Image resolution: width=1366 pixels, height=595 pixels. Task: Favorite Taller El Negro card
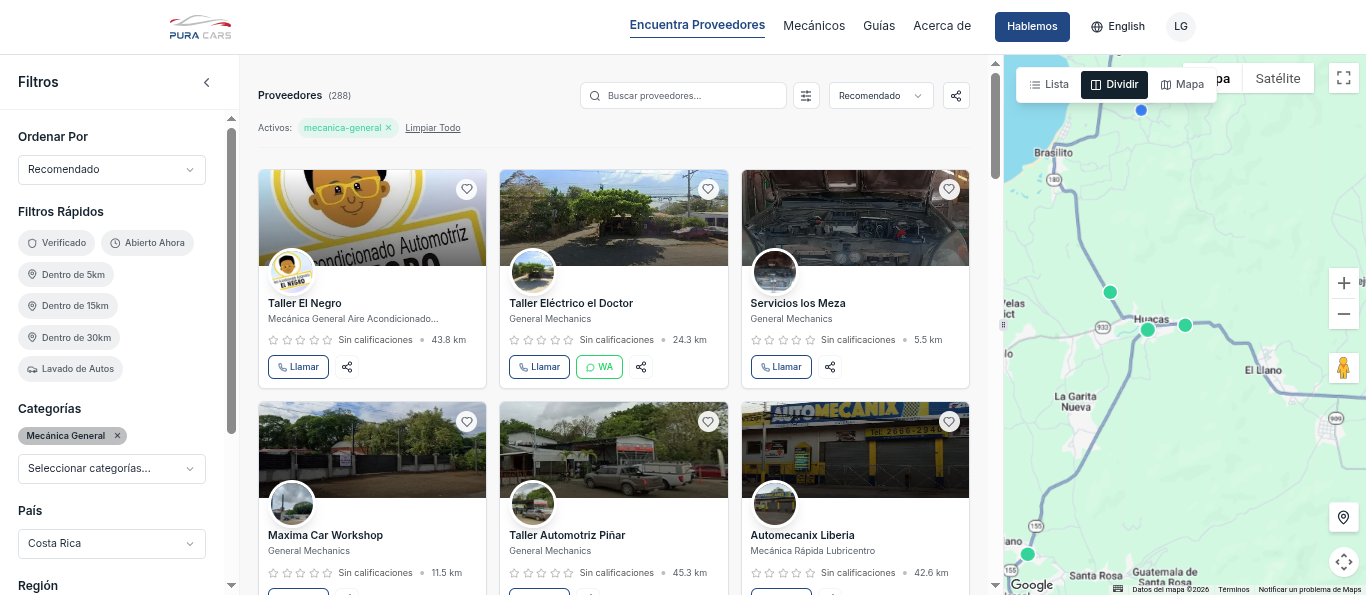pos(466,189)
